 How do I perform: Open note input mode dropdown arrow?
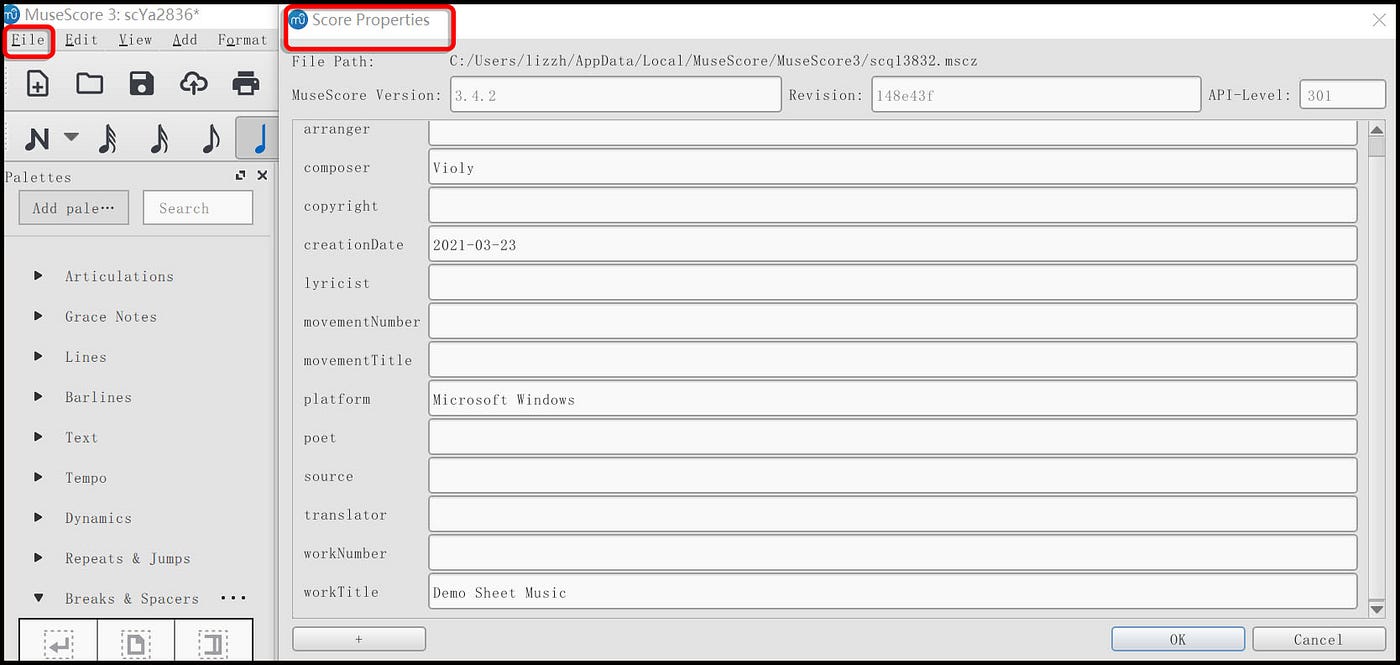tap(71, 137)
